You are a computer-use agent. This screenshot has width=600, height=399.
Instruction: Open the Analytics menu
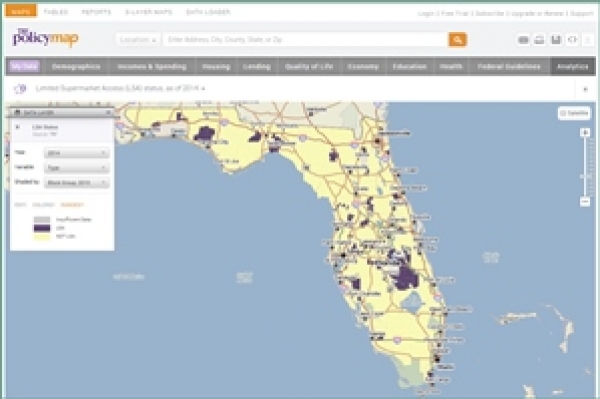point(572,67)
